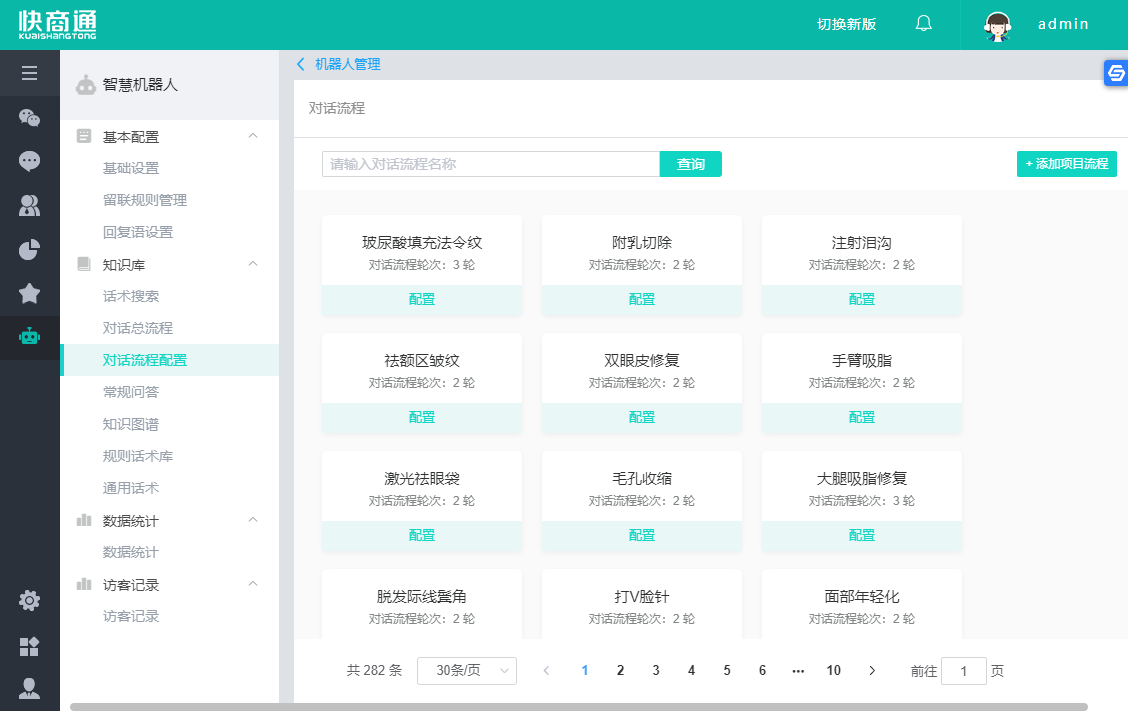This screenshot has height=711, width=1128.
Task: Open the 30条/页 page size dropdown
Action: (466, 670)
